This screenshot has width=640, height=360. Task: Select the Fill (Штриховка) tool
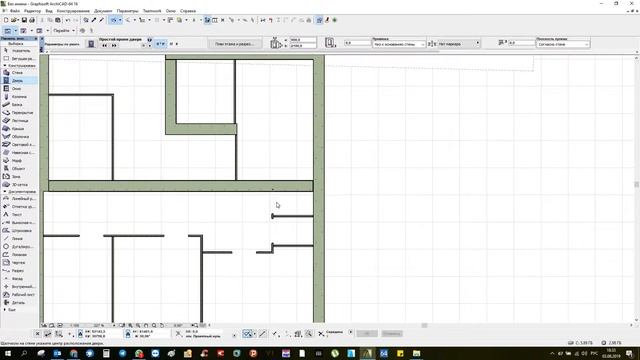pos(19,231)
